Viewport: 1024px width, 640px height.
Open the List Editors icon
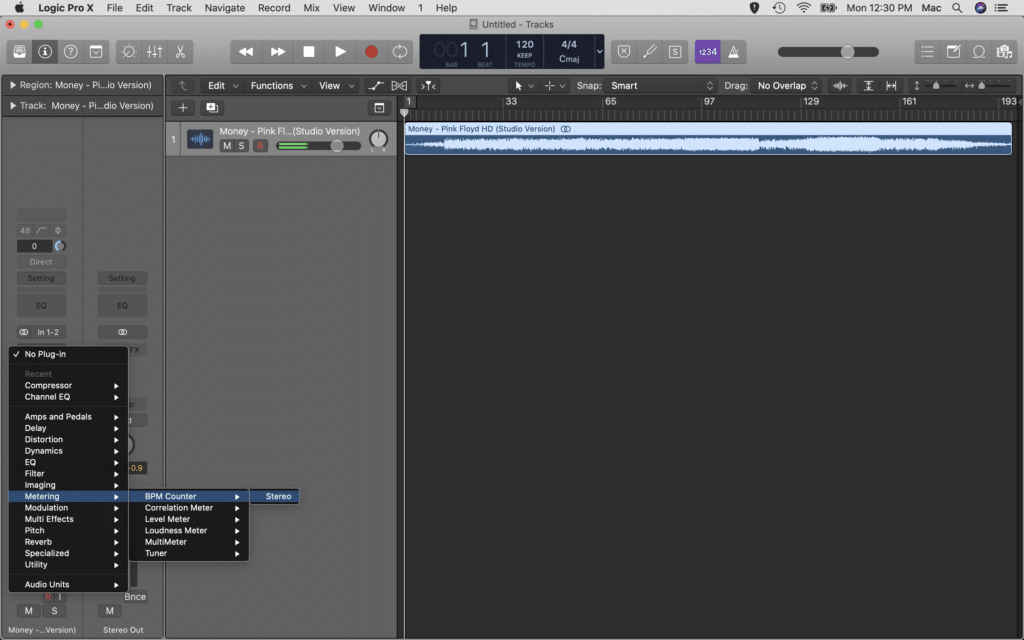coord(928,51)
